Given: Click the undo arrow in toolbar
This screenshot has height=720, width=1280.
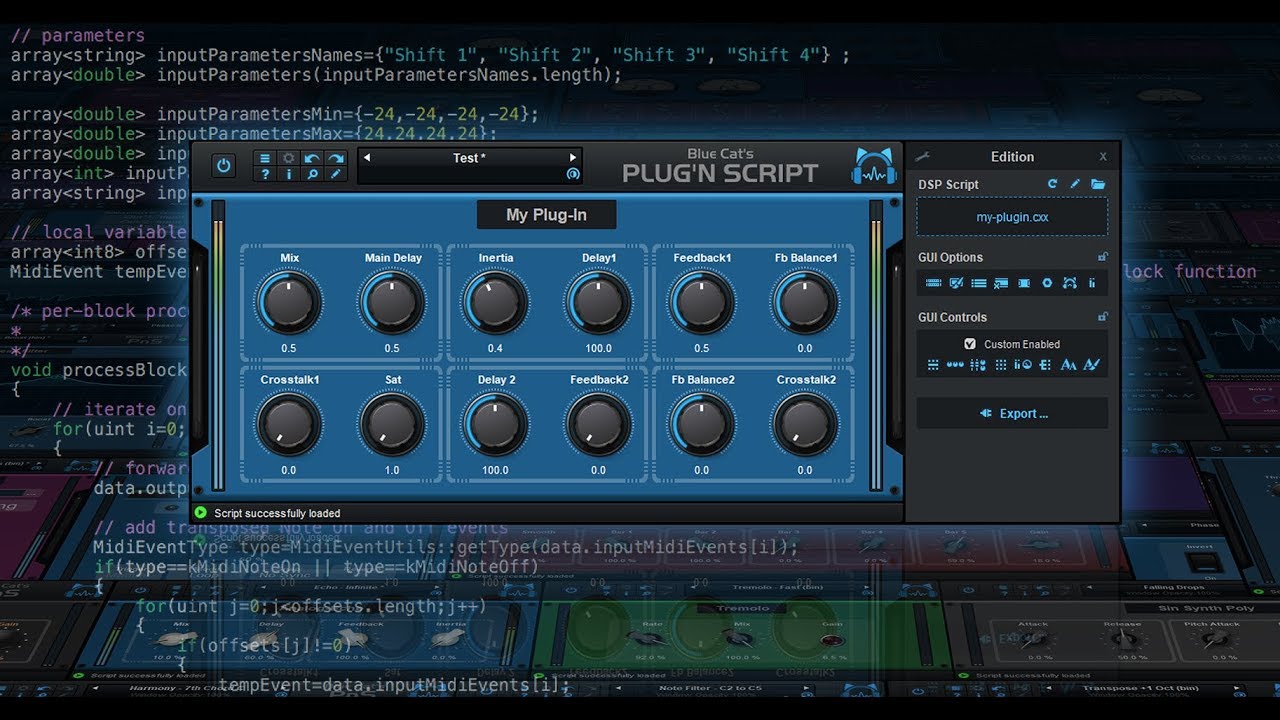Looking at the screenshot, I should 312,158.
